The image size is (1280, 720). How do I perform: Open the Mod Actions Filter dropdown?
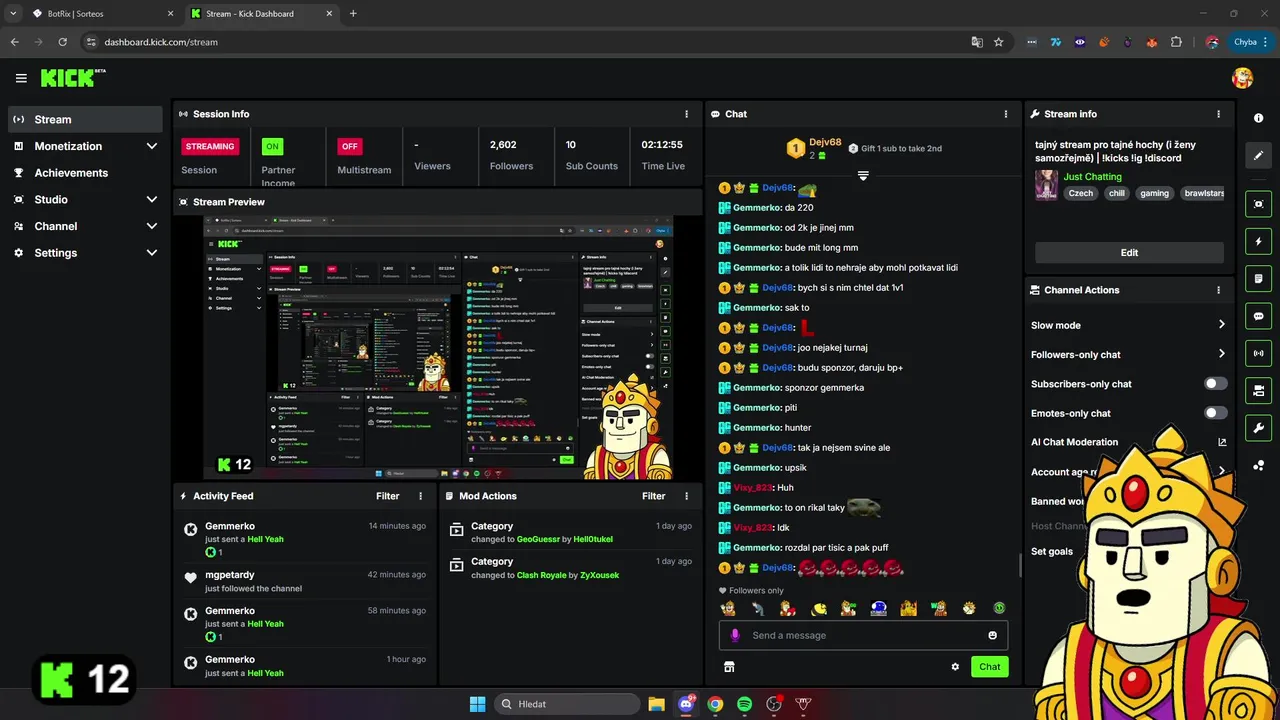pyautogui.click(x=653, y=496)
